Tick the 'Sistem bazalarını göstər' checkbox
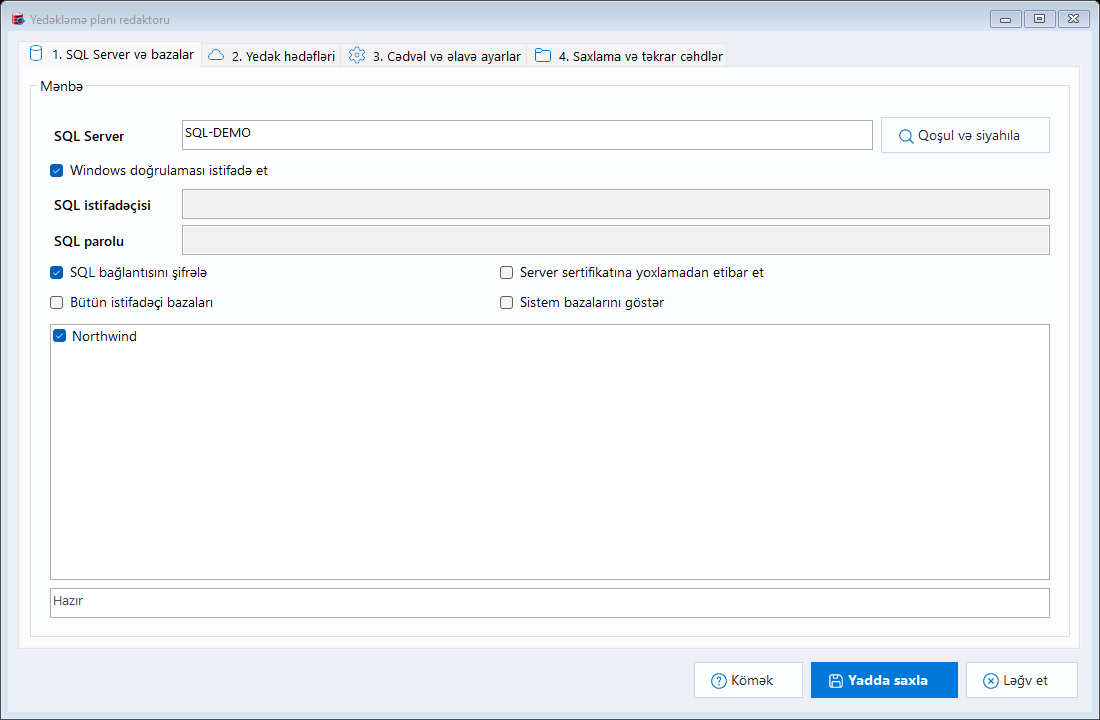This screenshot has width=1100, height=720. [507, 302]
